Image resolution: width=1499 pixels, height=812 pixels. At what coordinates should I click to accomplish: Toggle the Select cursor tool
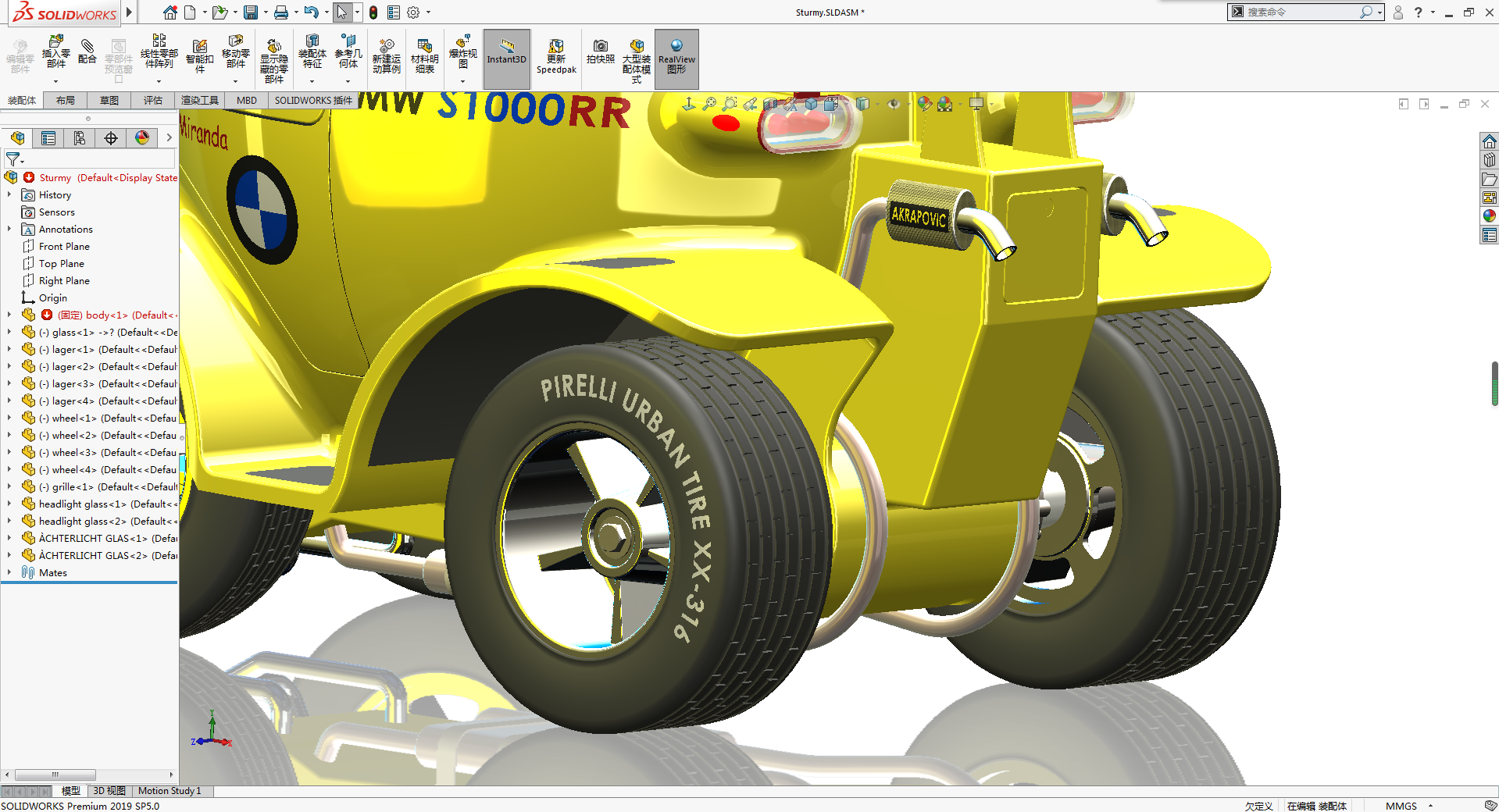[x=342, y=12]
